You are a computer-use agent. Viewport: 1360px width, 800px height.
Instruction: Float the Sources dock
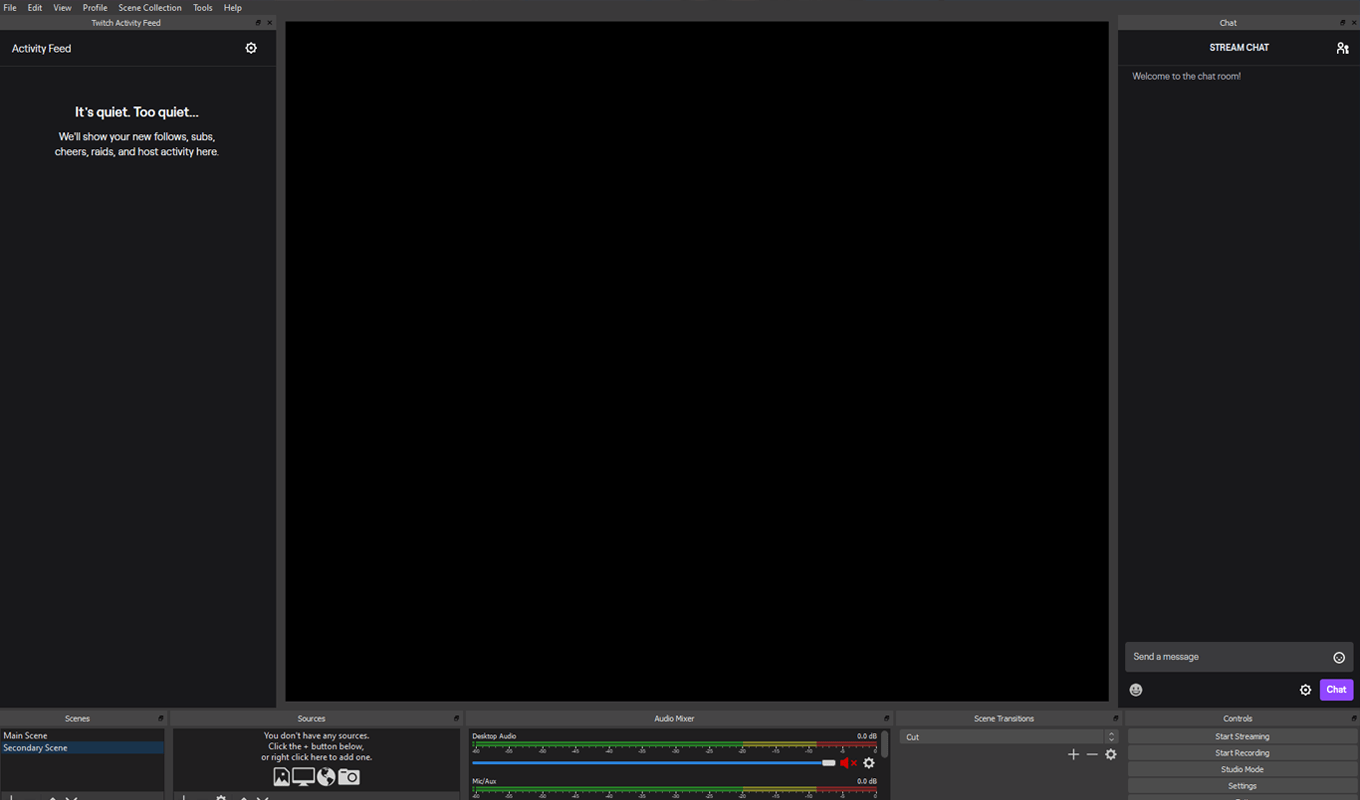[456, 719]
